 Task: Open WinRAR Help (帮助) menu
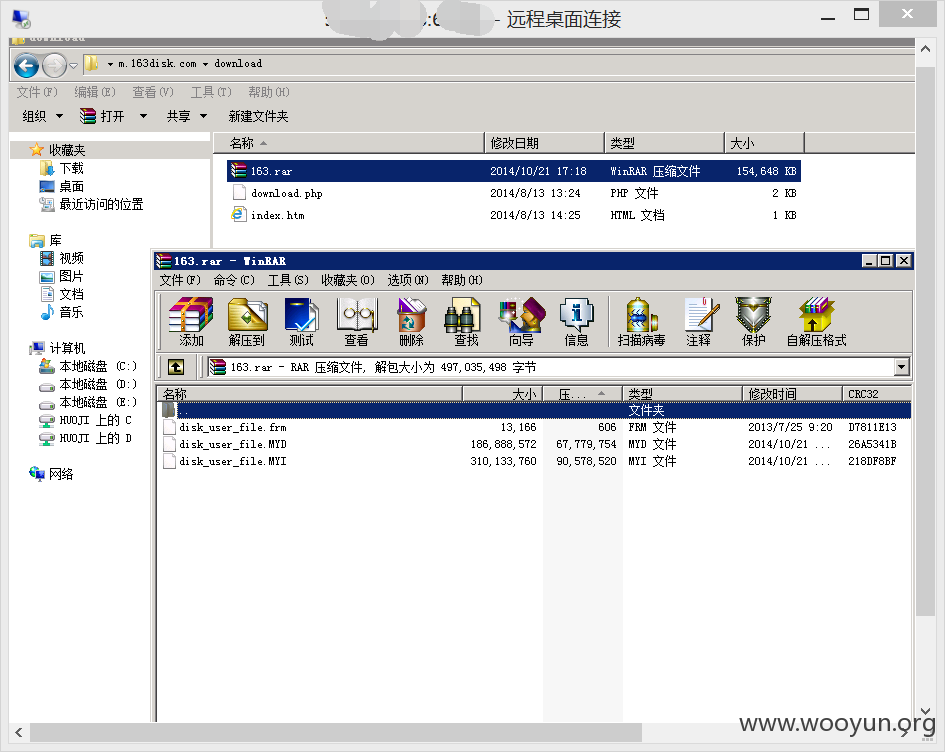pos(462,280)
